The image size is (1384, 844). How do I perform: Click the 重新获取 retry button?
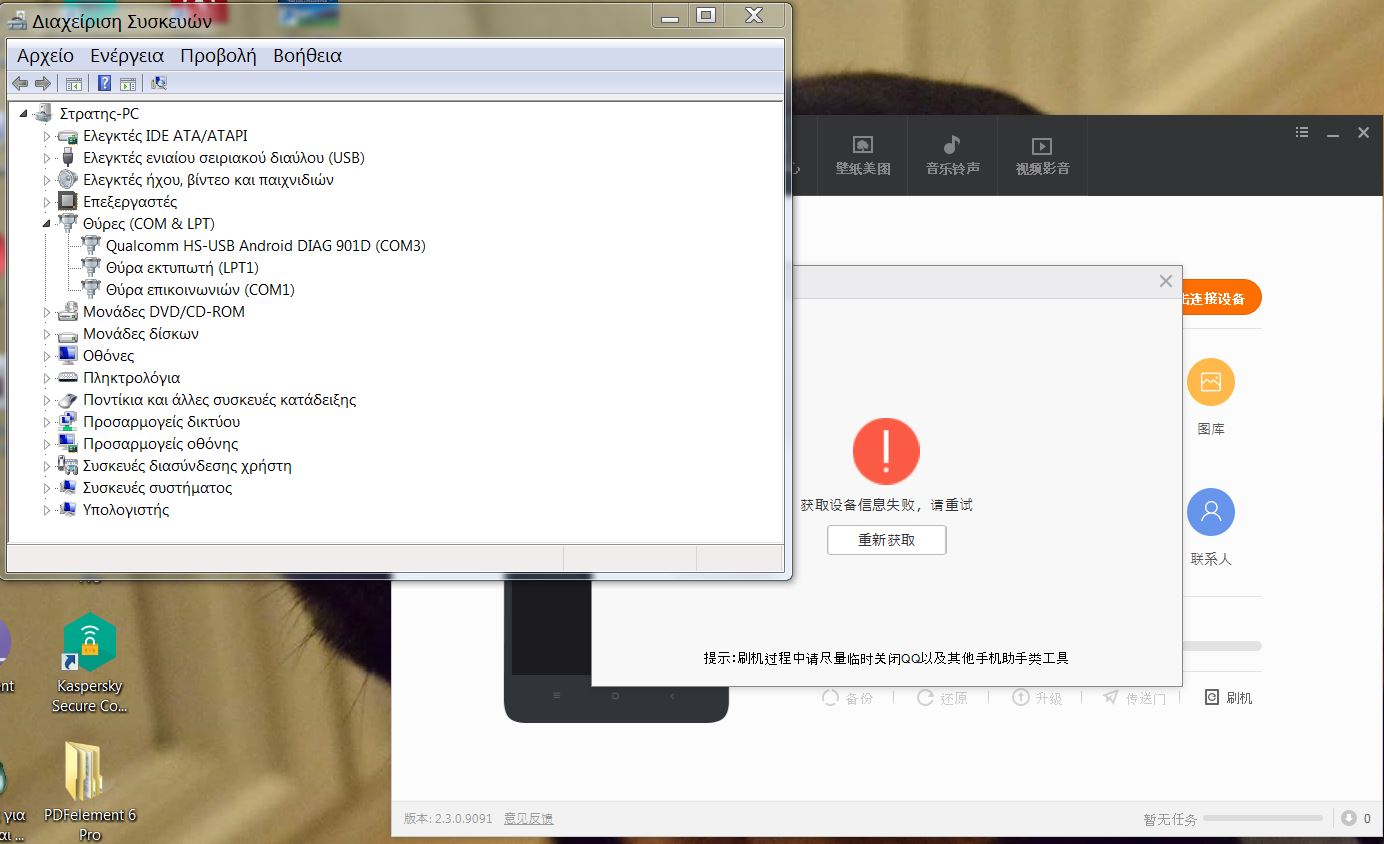(886, 540)
